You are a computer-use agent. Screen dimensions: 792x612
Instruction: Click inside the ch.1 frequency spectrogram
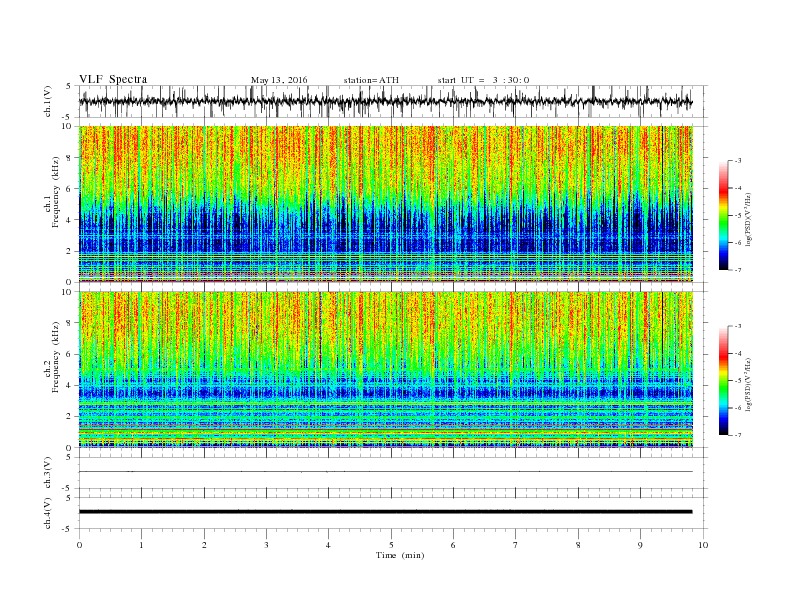(385, 203)
